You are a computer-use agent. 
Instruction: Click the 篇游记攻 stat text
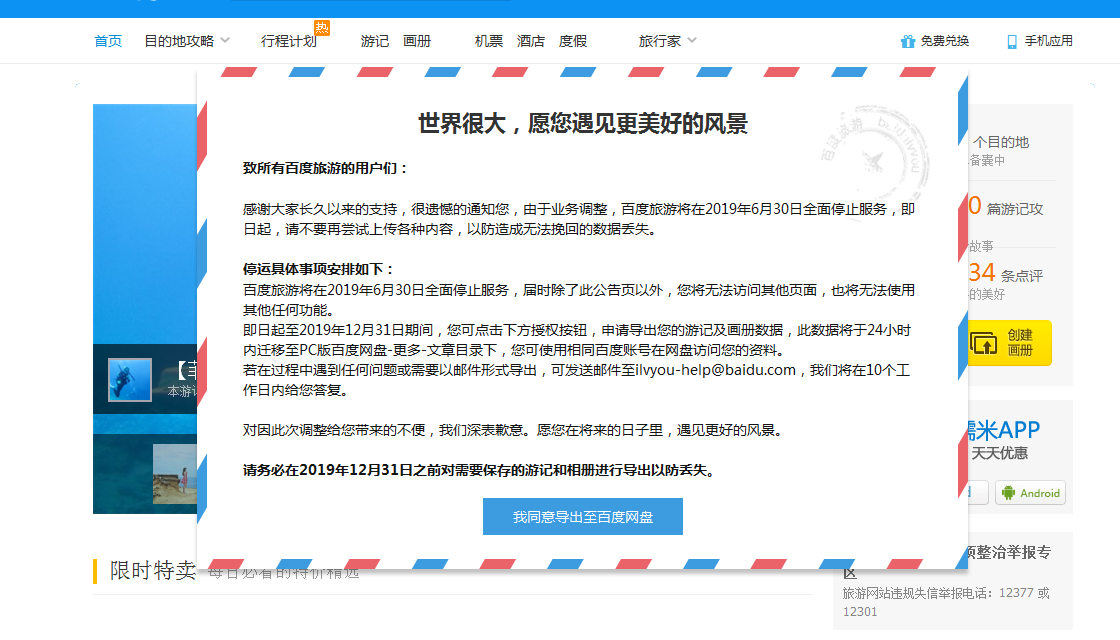pos(1015,209)
